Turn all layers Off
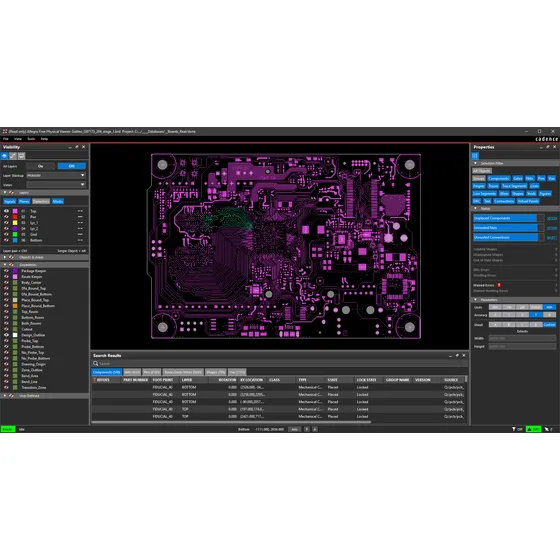The height and width of the screenshot is (560, 560). (71, 166)
